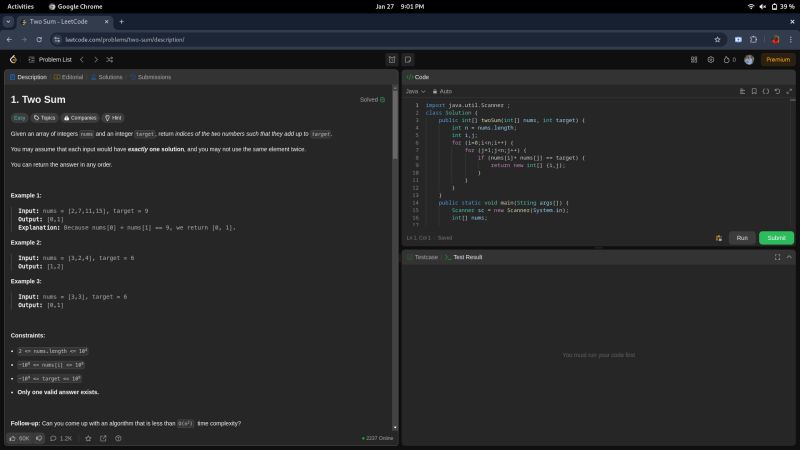
Task: Submit the solution
Action: (x=776, y=238)
